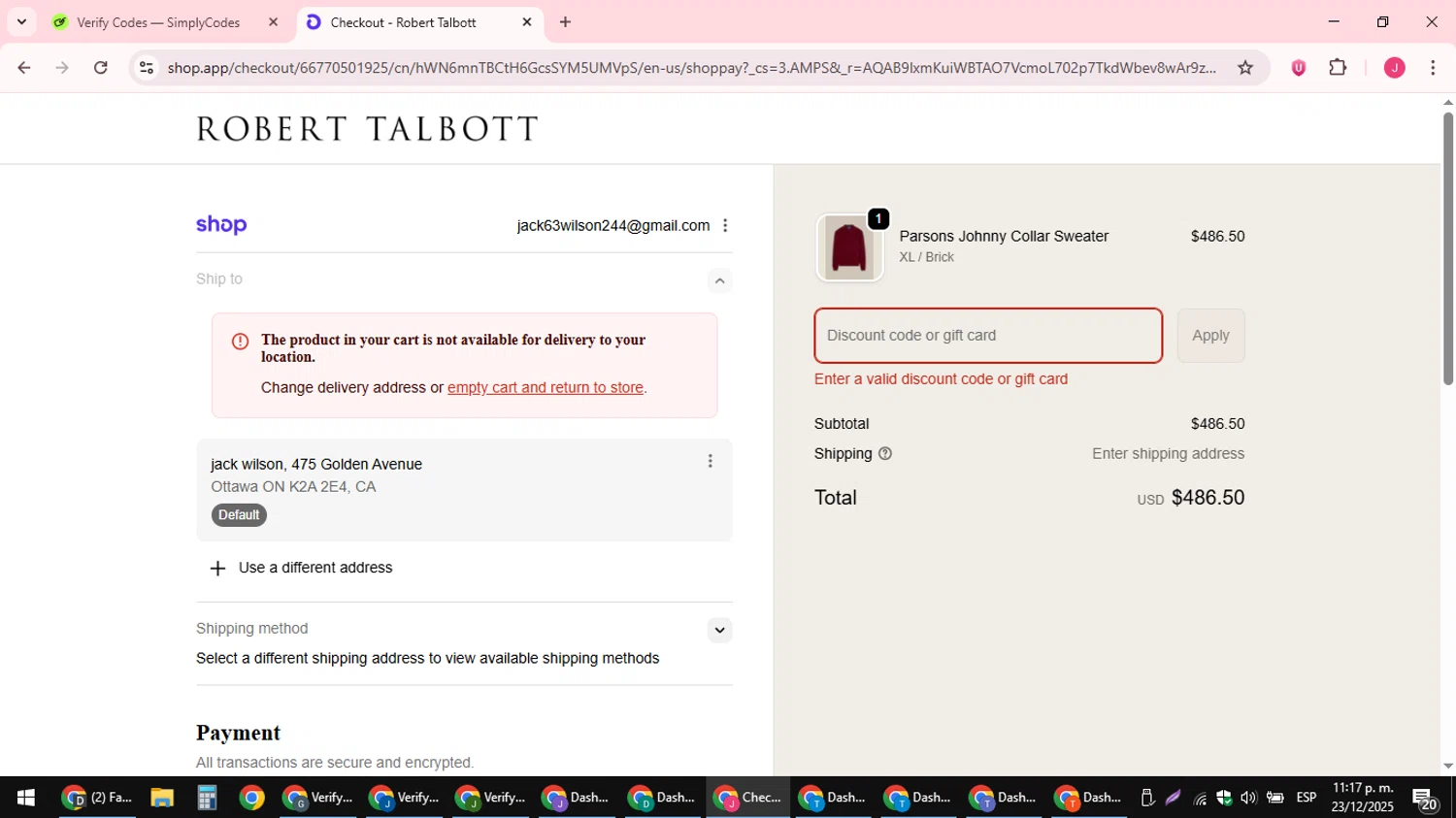Click 'empty cart and return to store' link
Image resolution: width=1456 pixels, height=818 pixels.
point(546,387)
